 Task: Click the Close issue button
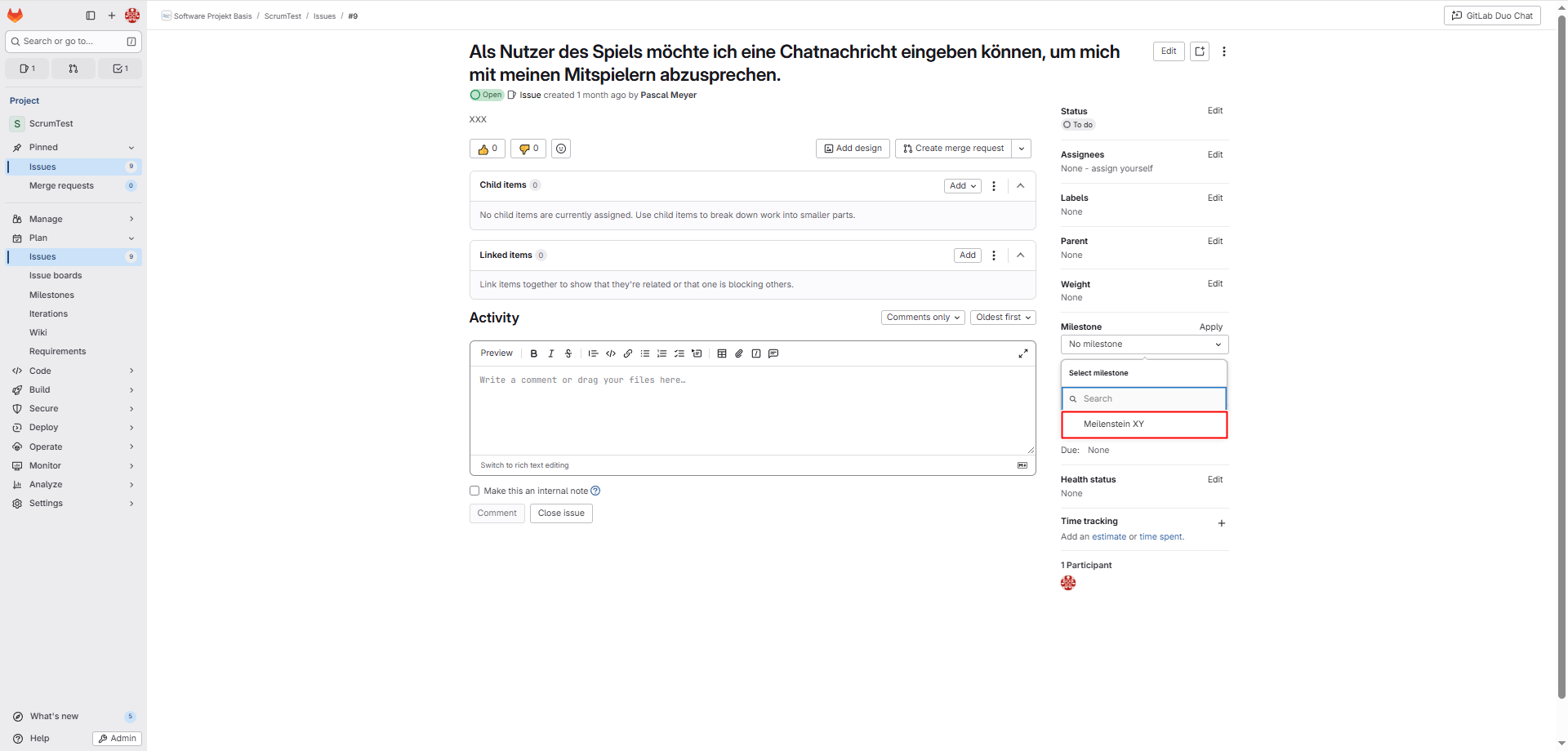point(561,513)
